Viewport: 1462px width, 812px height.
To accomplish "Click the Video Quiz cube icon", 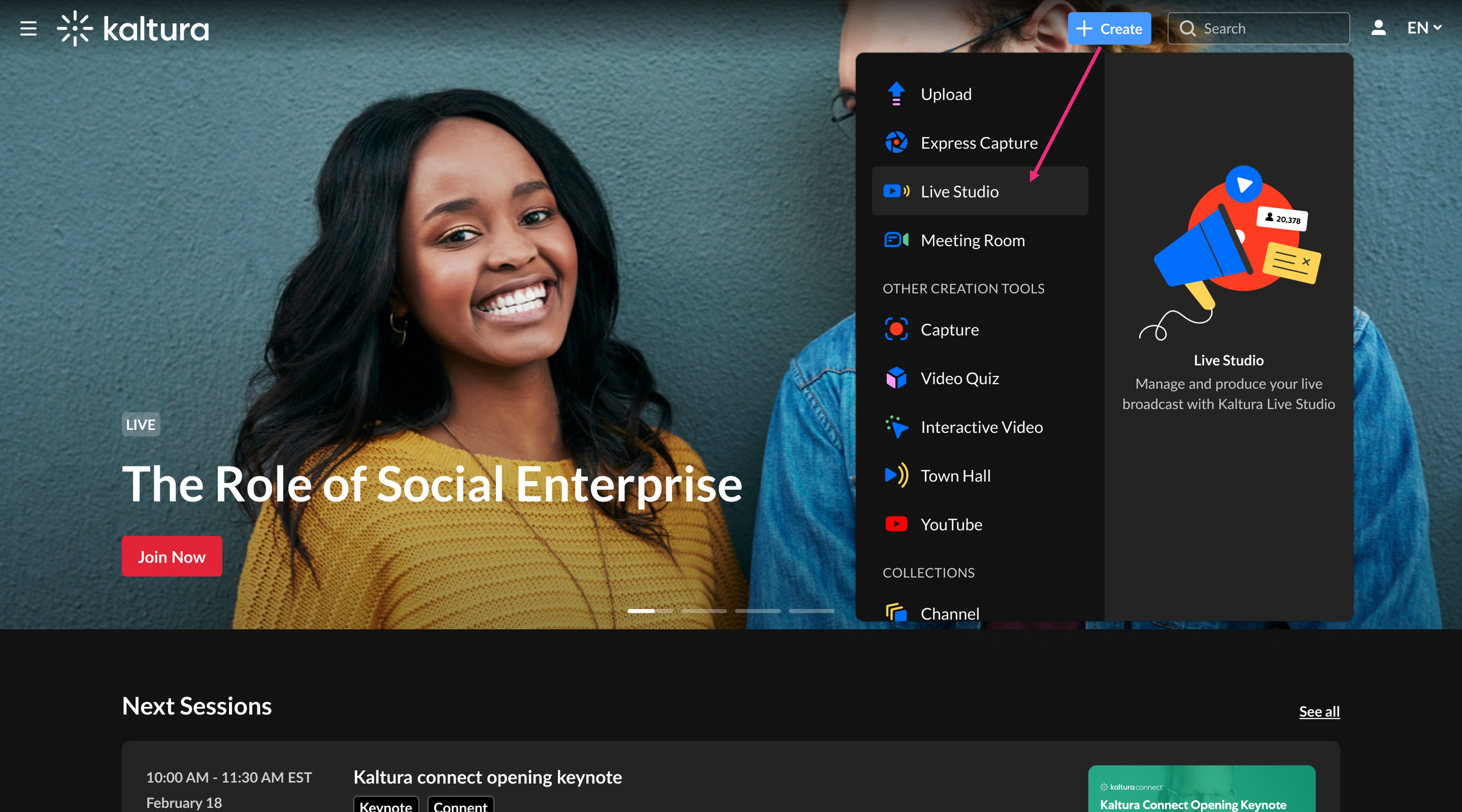I will pos(896,378).
